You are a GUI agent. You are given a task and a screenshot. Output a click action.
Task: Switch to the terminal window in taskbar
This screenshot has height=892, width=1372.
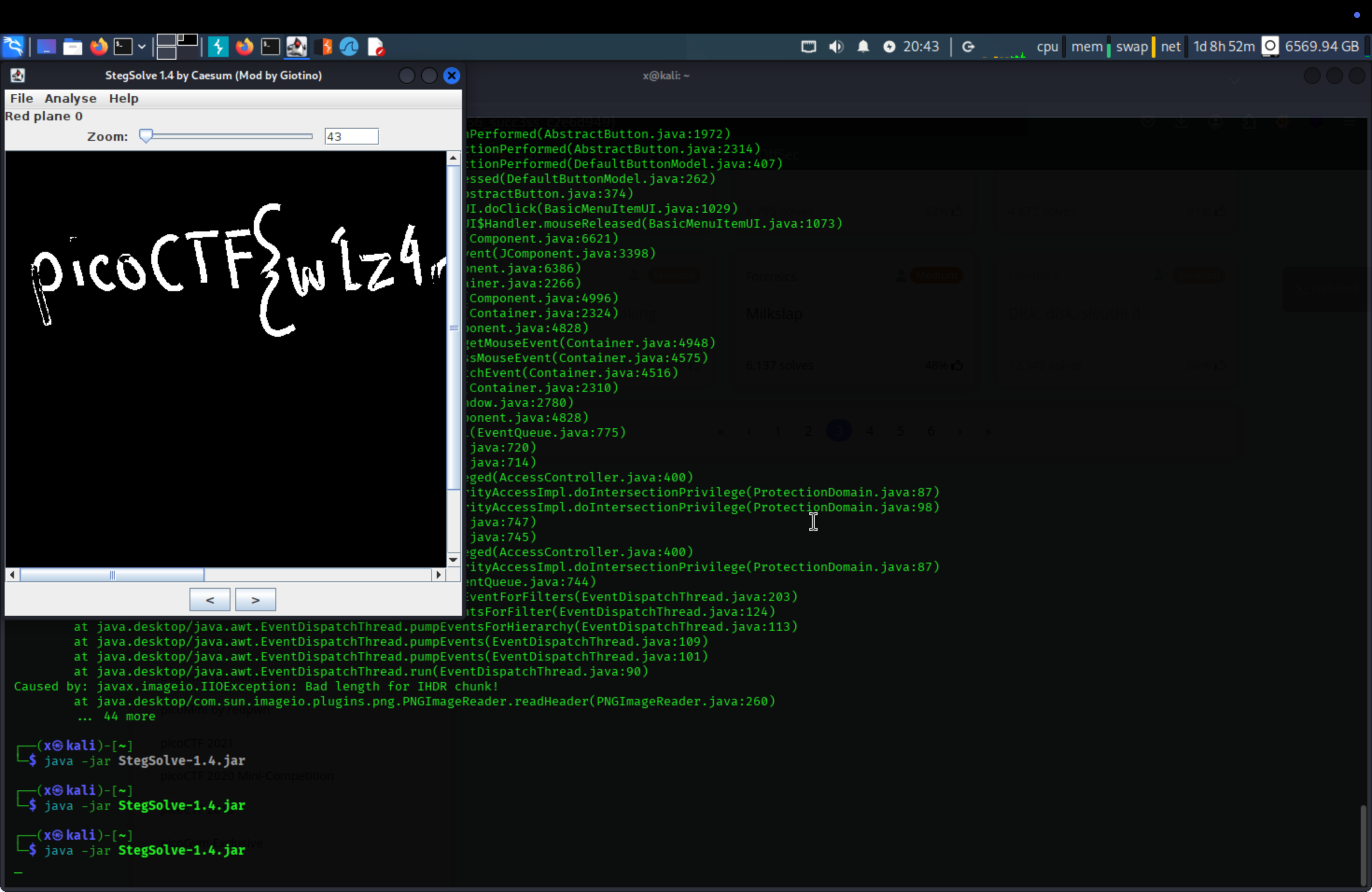pyautogui.click(x=270, y=47)
